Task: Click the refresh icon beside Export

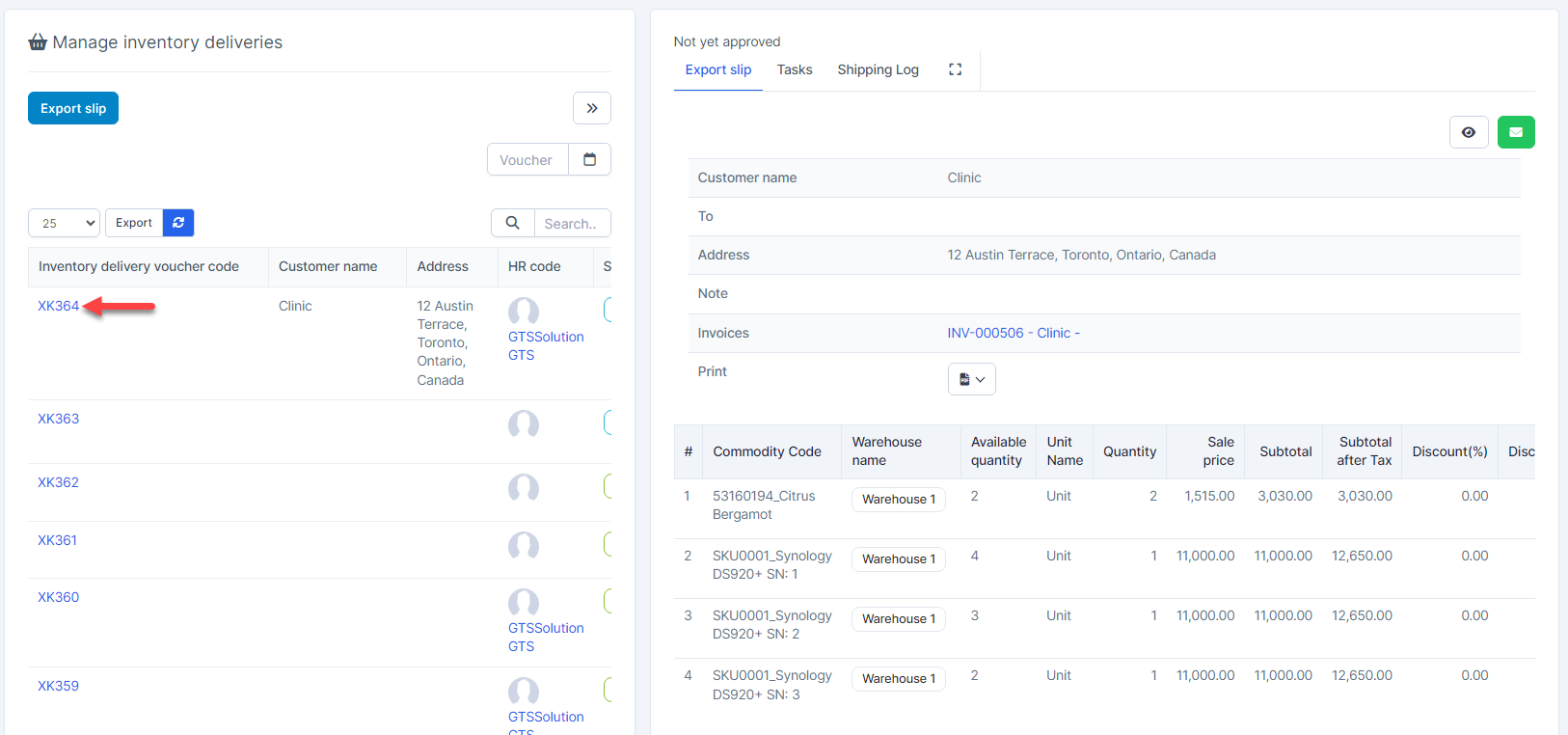Action: pos(178,223)
